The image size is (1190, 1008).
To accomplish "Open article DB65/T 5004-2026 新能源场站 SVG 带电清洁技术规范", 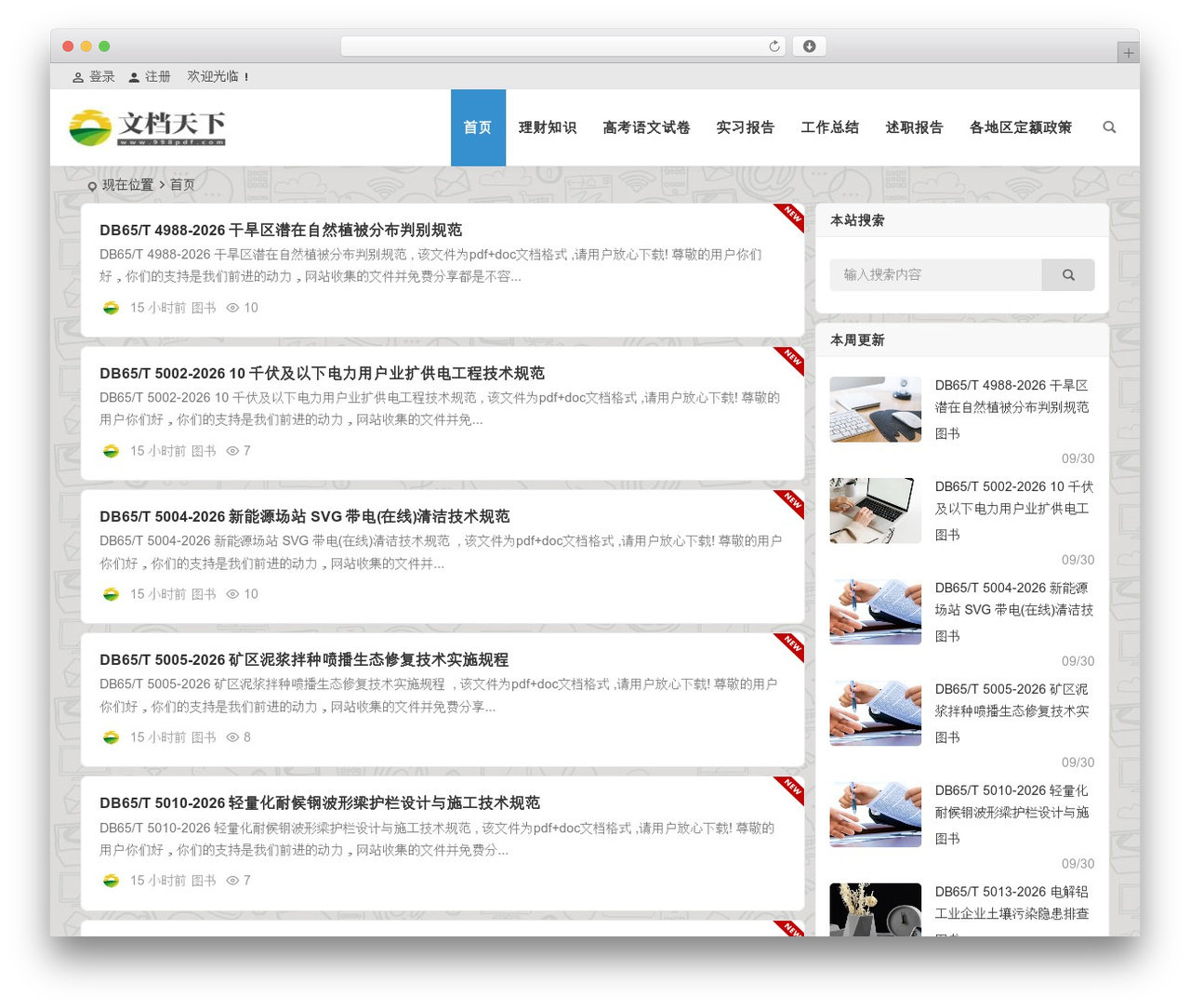I will (x=304, y=516).
